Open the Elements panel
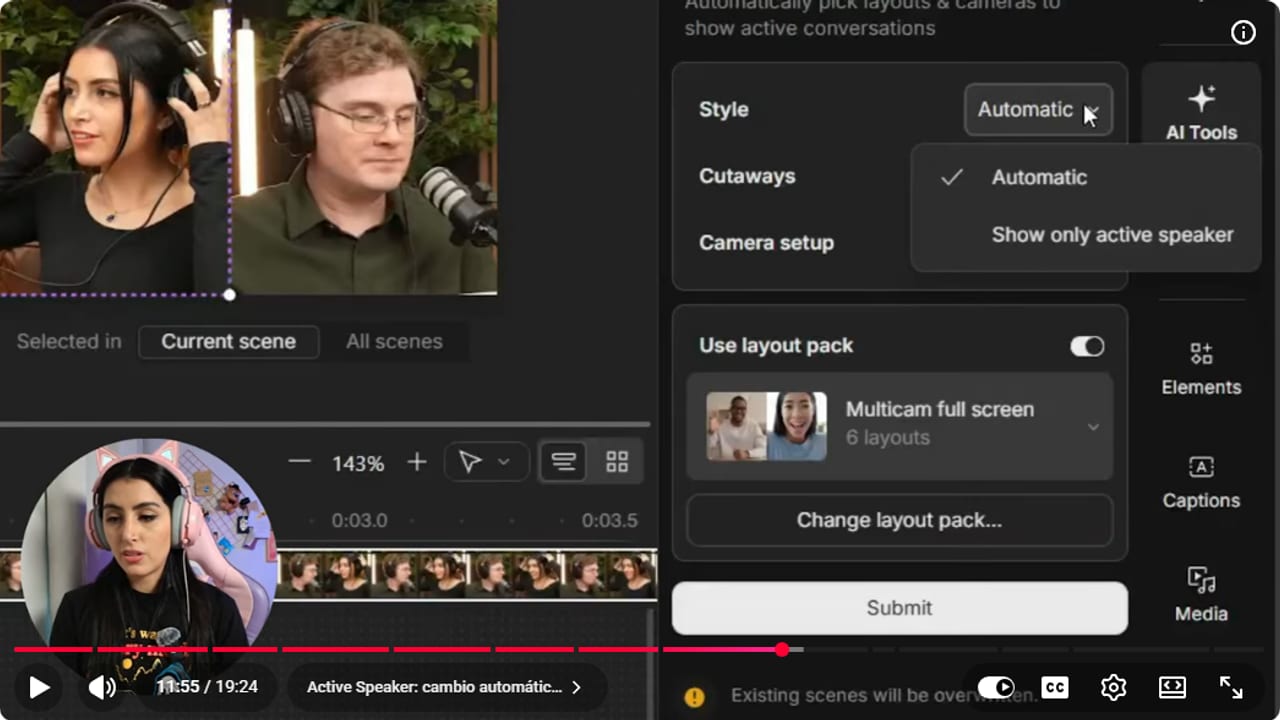Viewport: 1280px width, 720px height. (1201, 367)
